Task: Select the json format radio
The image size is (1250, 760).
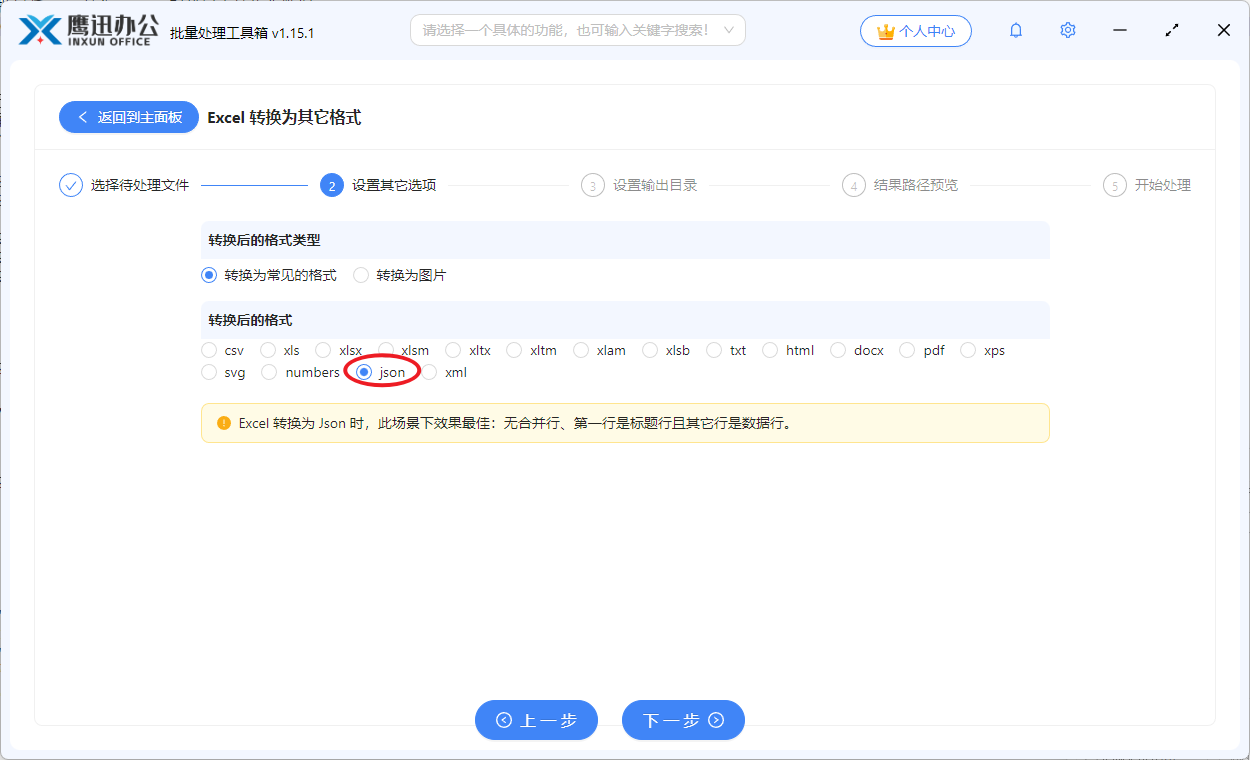Action: pos(364,372)
